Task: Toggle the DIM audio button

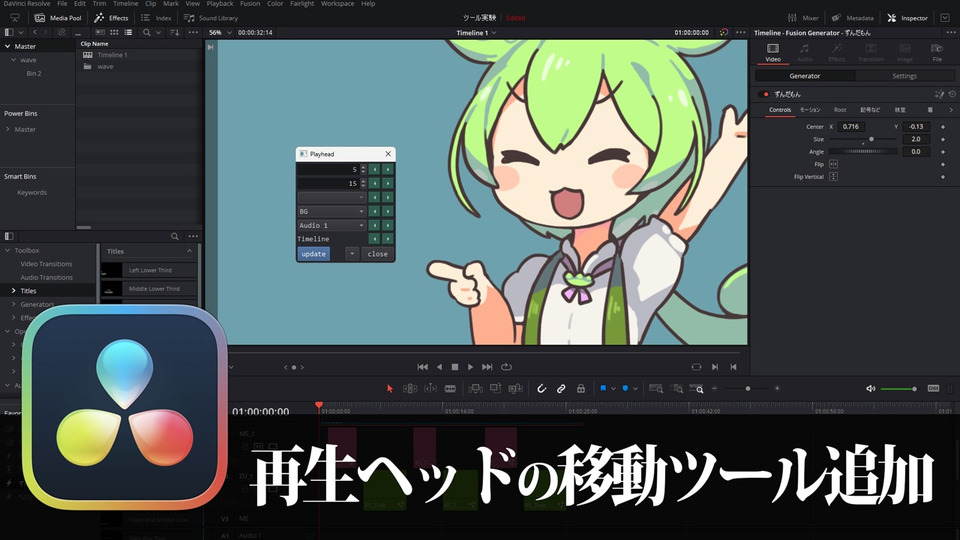Action: (933, 388)
